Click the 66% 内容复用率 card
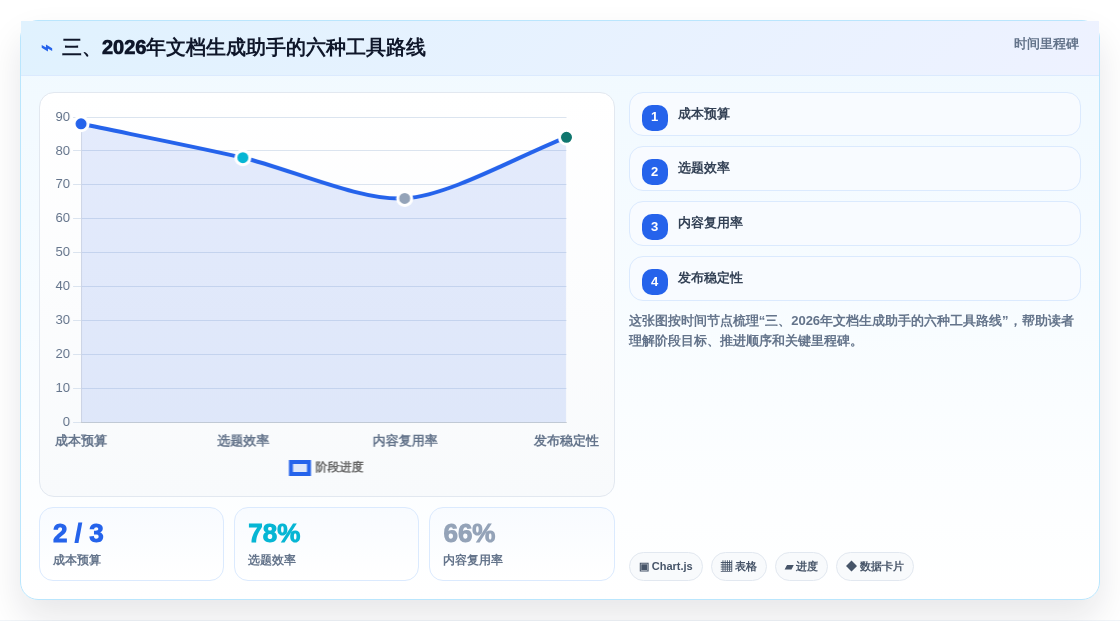Image resolution: width=1120 pixels, height=621 pixels. pos(521,544)
